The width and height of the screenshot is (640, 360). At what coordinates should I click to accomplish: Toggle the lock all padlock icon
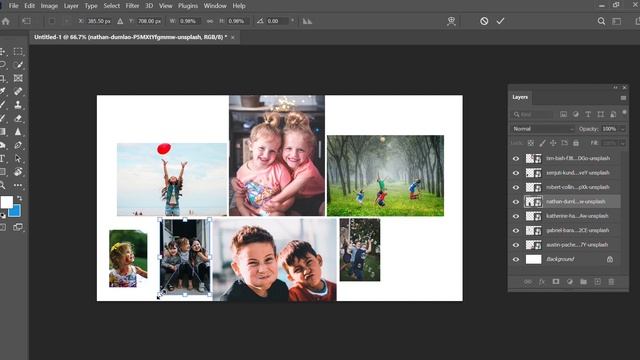pos(576,143)
